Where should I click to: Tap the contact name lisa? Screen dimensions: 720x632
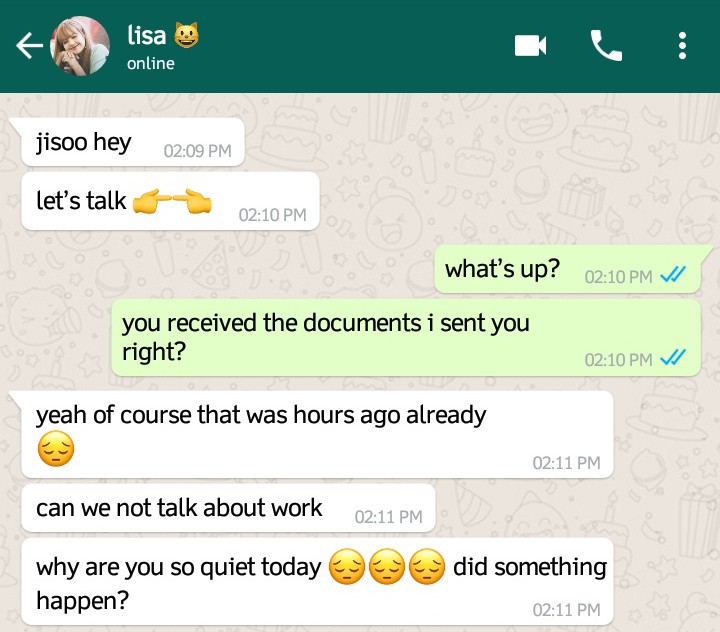146,35
